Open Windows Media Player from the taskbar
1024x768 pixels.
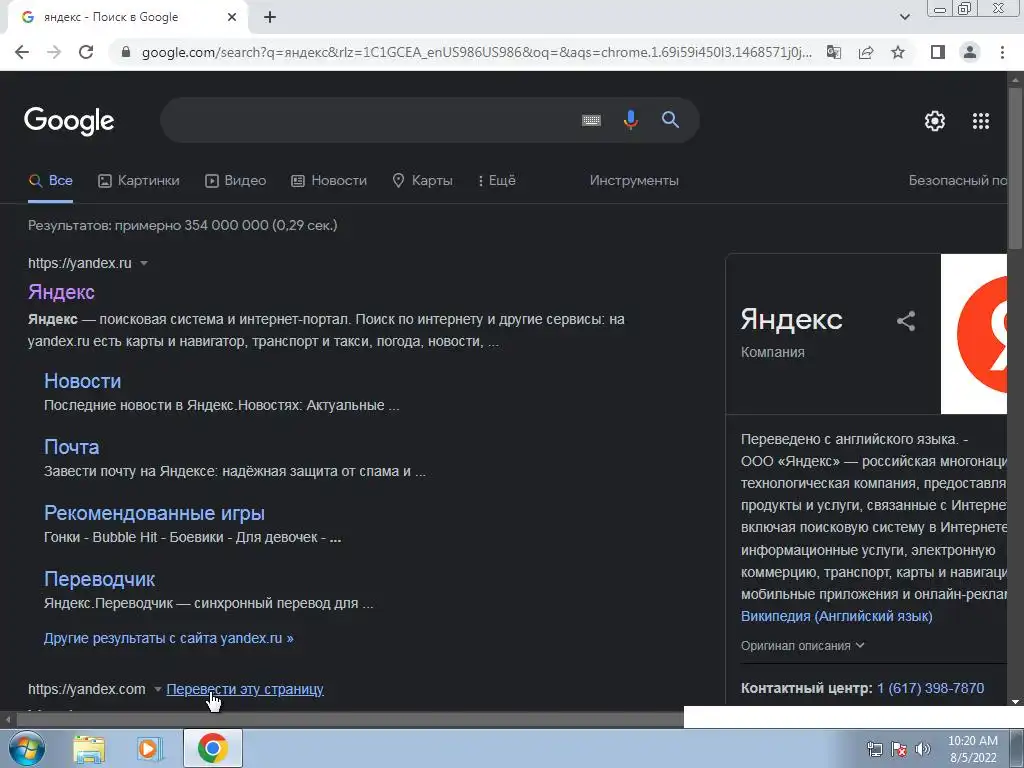tap(150, 749)
